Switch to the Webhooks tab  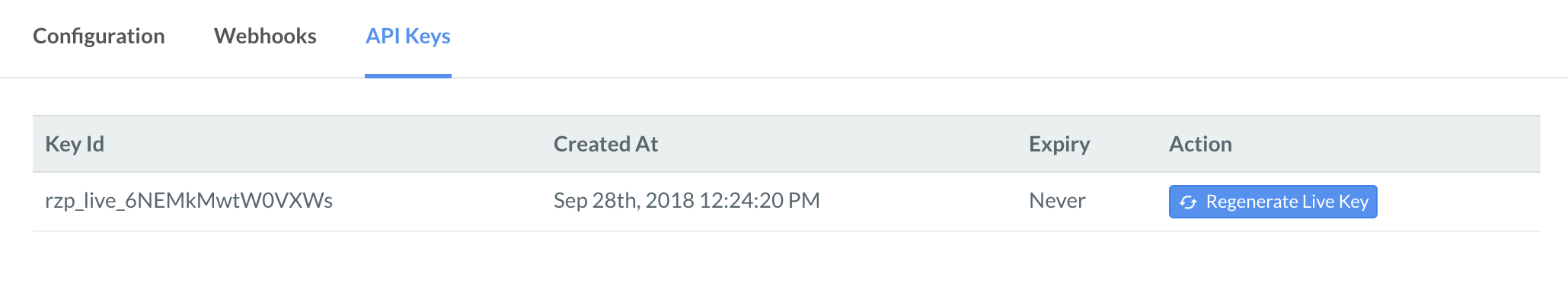(x=265, y=37)
